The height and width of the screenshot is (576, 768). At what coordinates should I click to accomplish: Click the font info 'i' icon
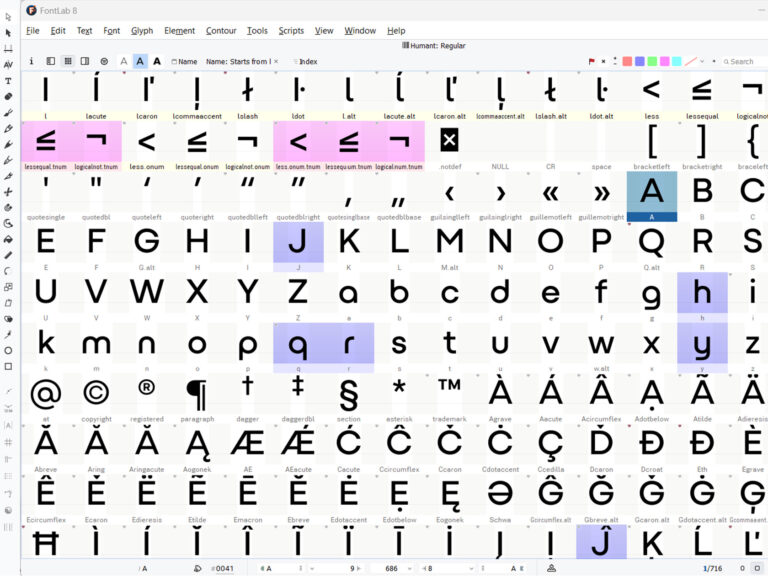click(31, 61)
